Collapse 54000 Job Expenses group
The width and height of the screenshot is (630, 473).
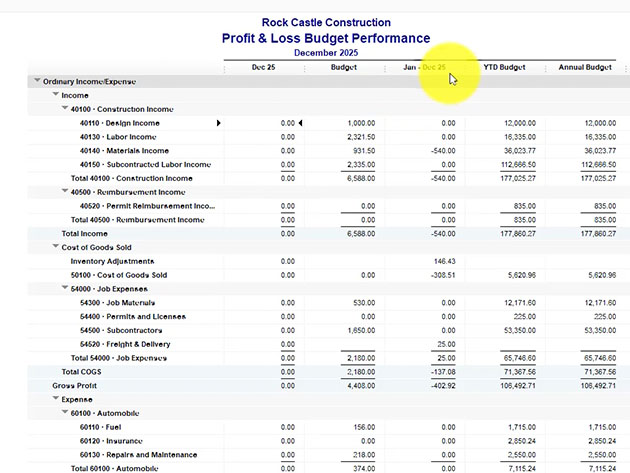(x=65, y=288)
